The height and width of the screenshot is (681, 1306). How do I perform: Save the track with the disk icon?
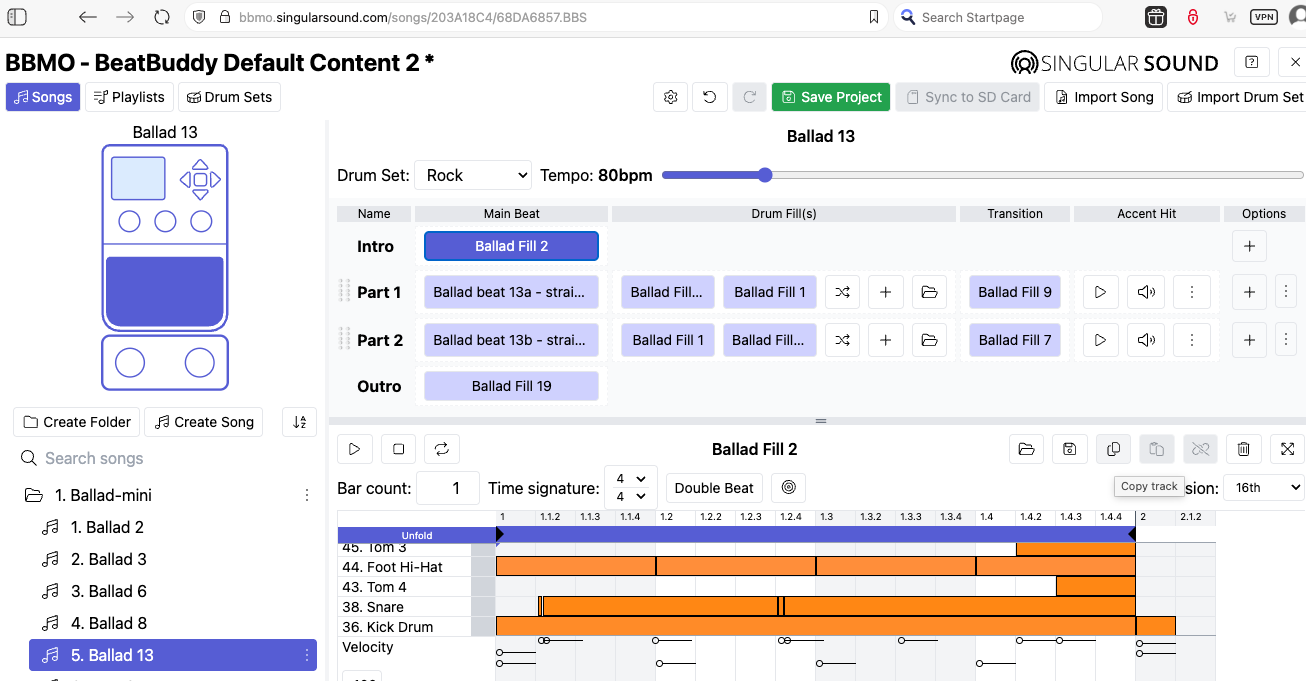click(1069, 449)
